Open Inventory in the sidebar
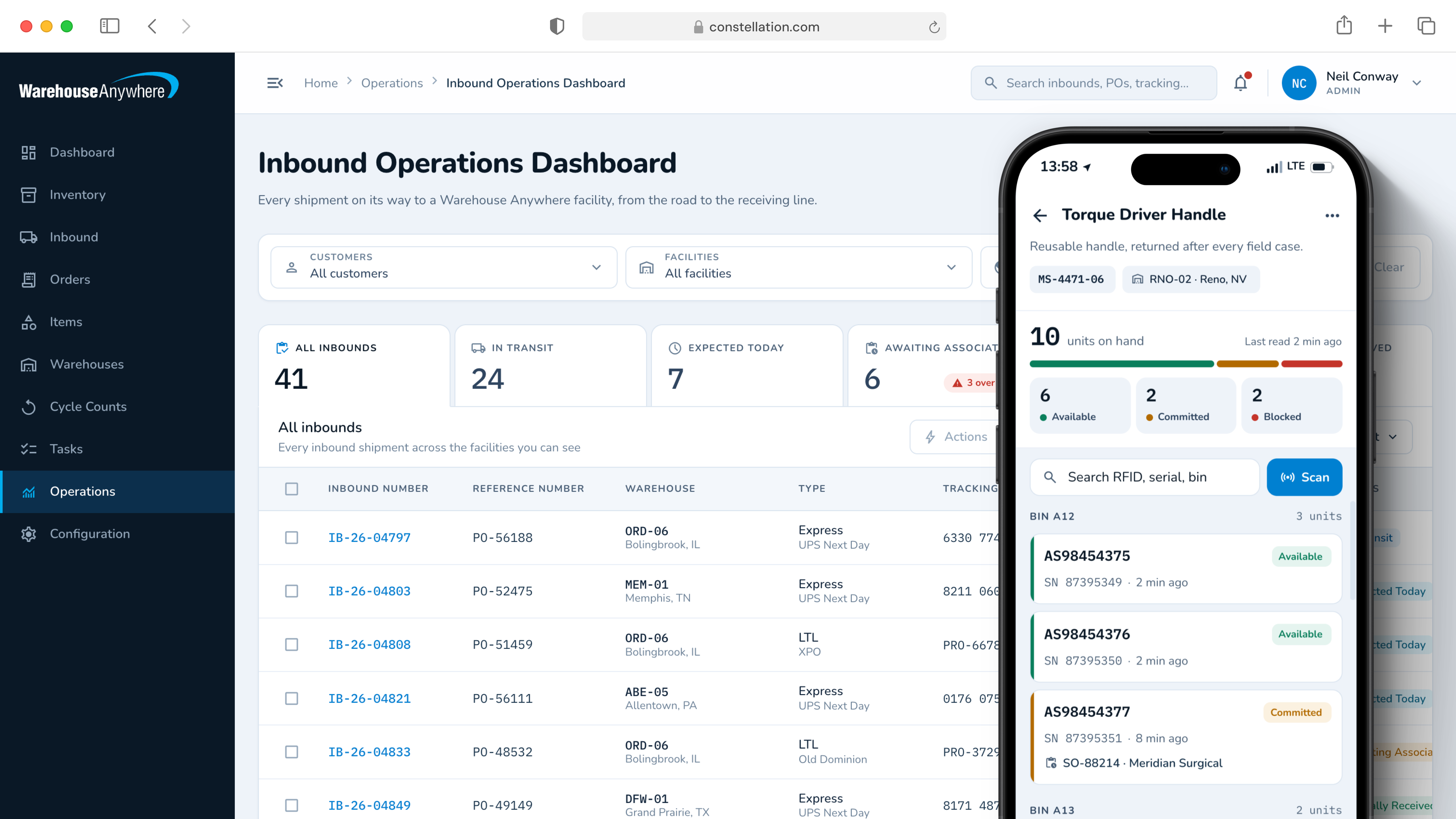Viewport: 1456px width, 819px height. click(x=117, y=194)
